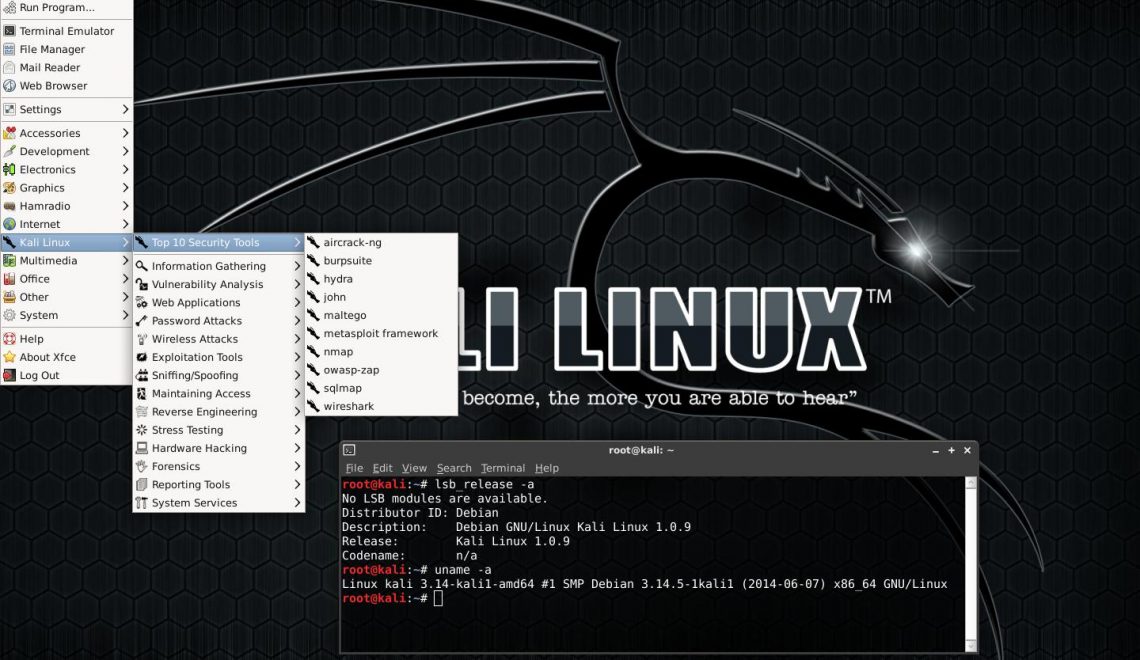Click the Settings menu icon
The width and height of the screenshot is (1140, 660).
coord(9,109)
